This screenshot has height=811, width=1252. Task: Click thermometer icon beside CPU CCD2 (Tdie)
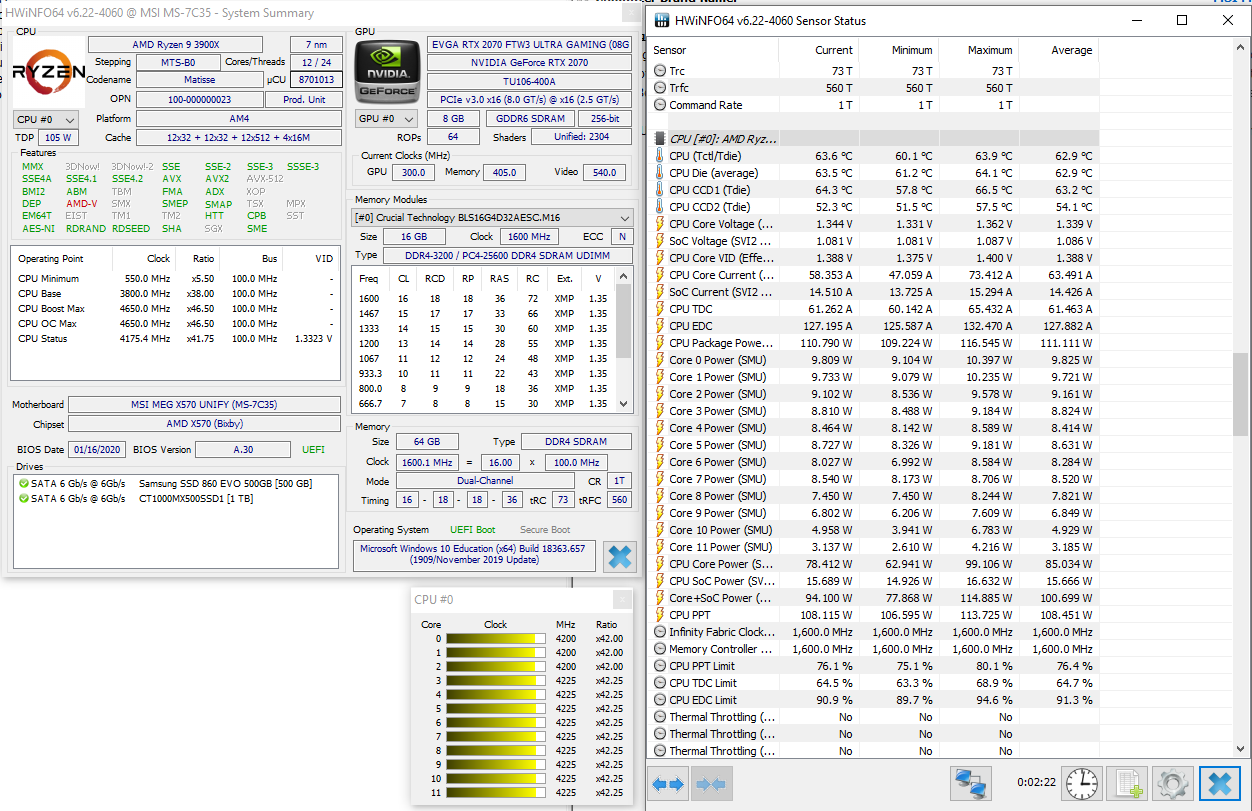(660, 207)
